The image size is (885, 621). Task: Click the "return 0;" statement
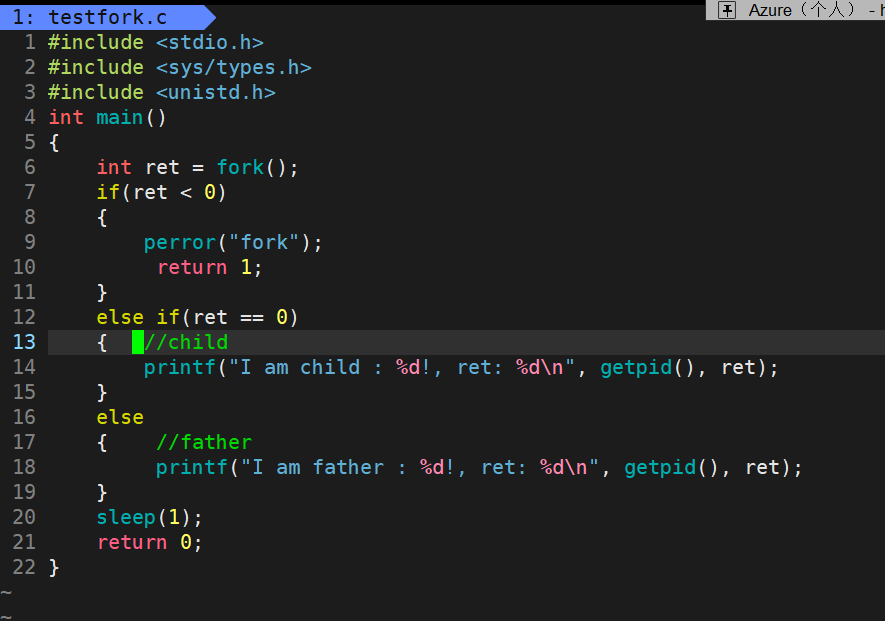click(150, 543)
